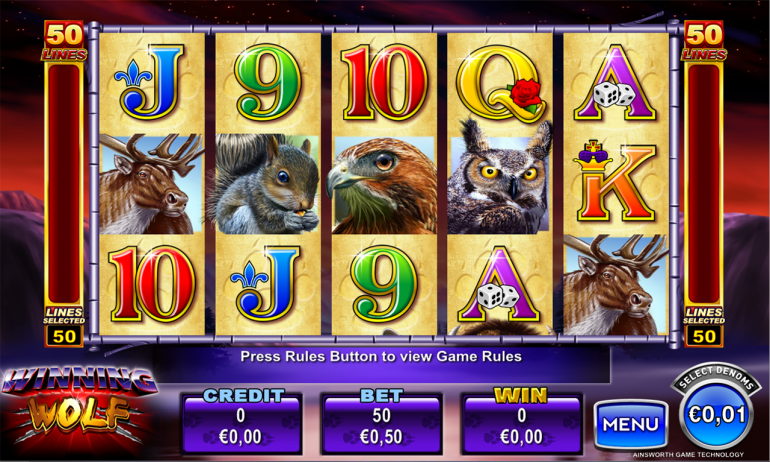Select the yellow Q with rose symbol

[500, 83]
